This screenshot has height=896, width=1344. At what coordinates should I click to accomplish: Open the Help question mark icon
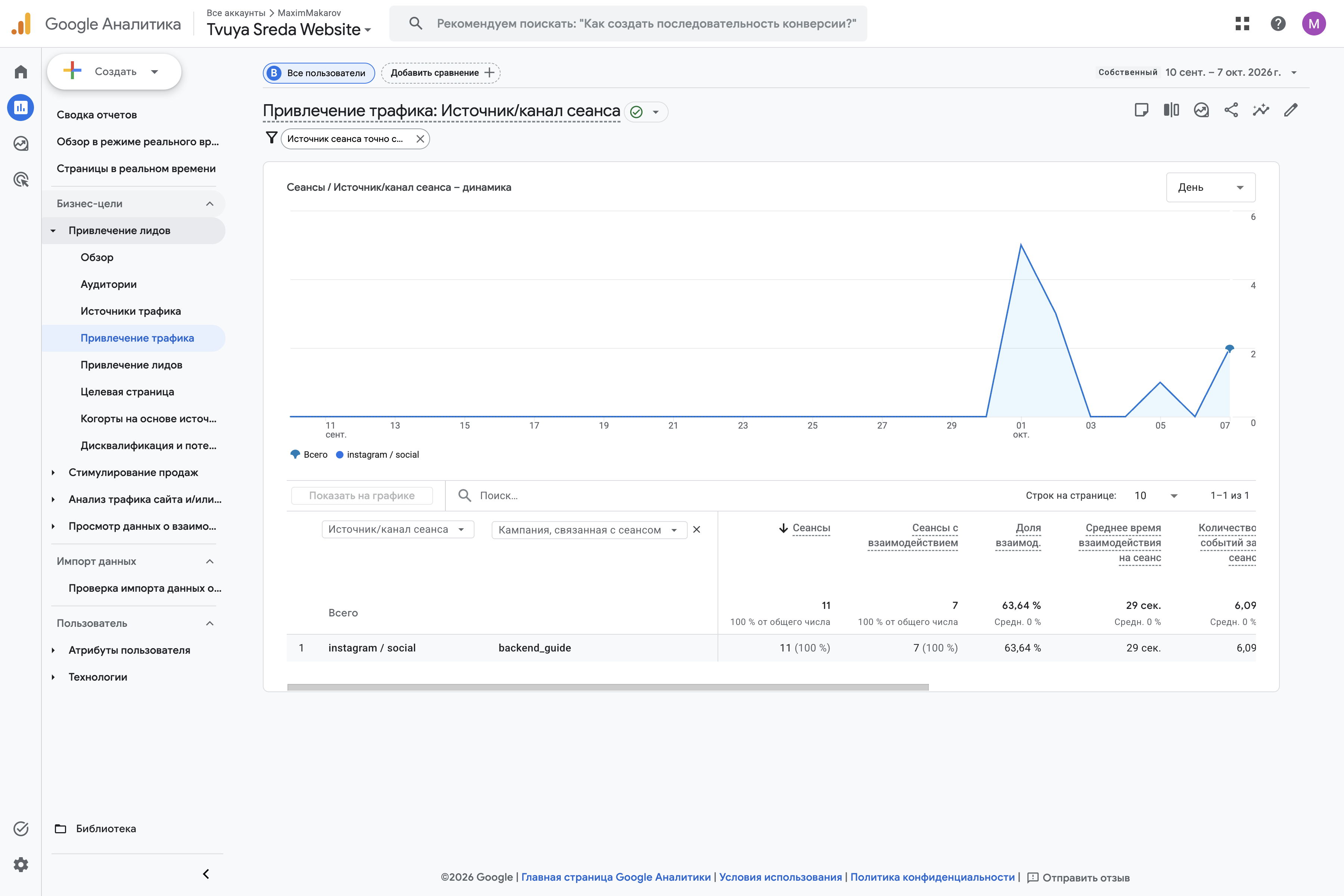point(1278,24)
